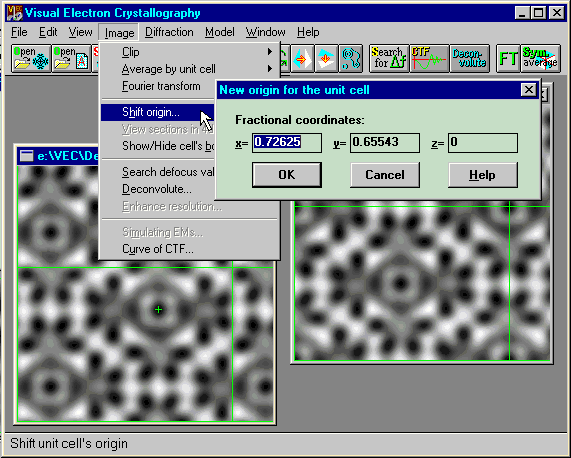This screenshot has width=571, height=458.
Task: Minimize the Visual Electron Crystallography window
Action: (522, 13)
